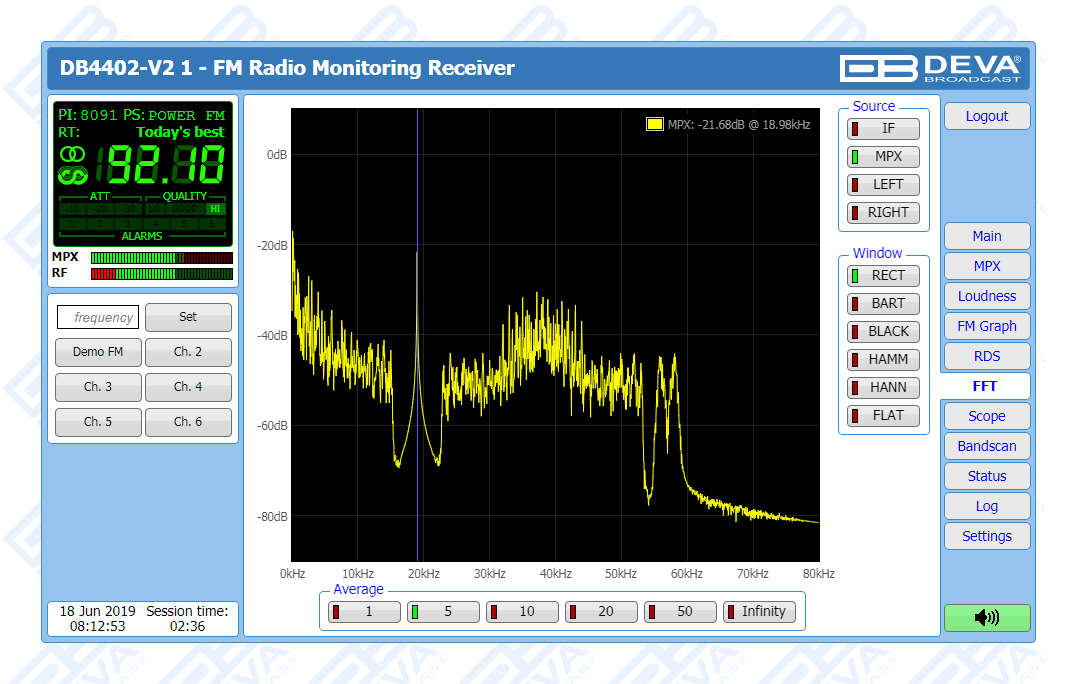Switch to the RDS tab

click(986, 356)
